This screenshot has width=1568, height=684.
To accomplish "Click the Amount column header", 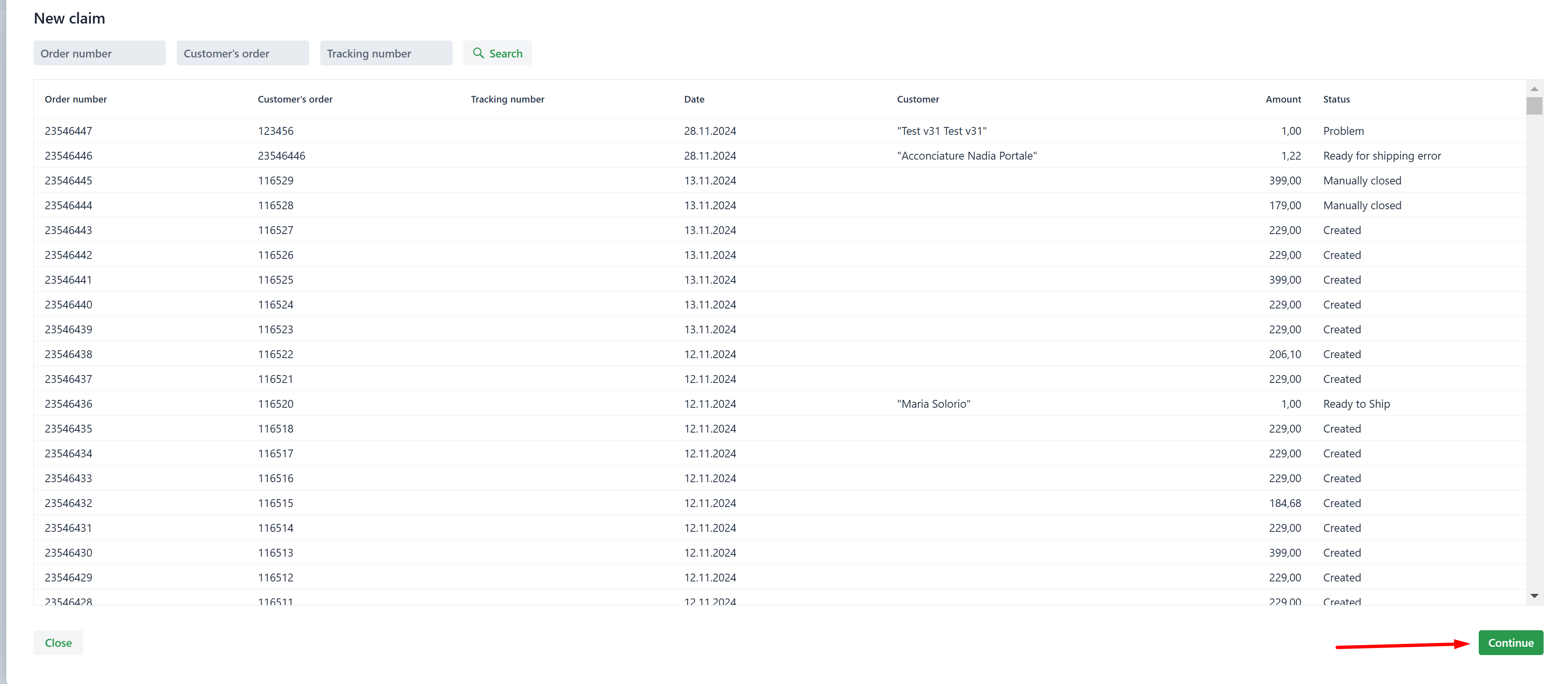I will (x=1282, y=99).
